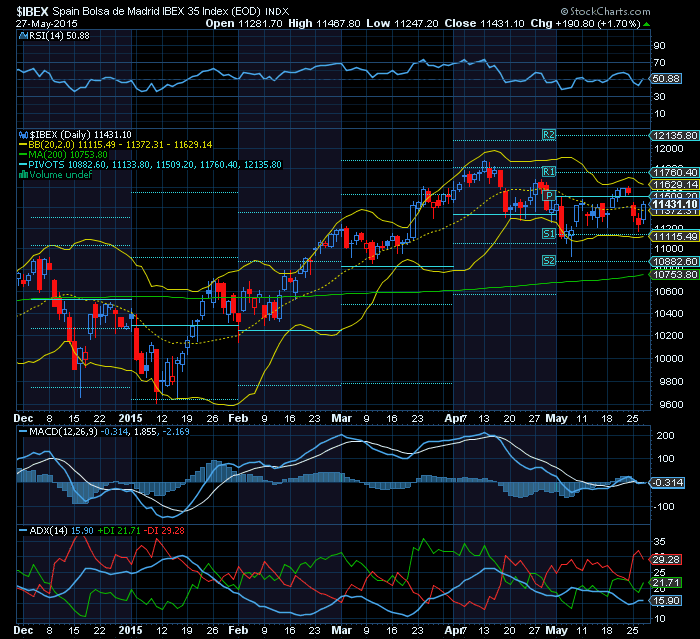Click the green 21.71 axis value tag

click(666, 583)
